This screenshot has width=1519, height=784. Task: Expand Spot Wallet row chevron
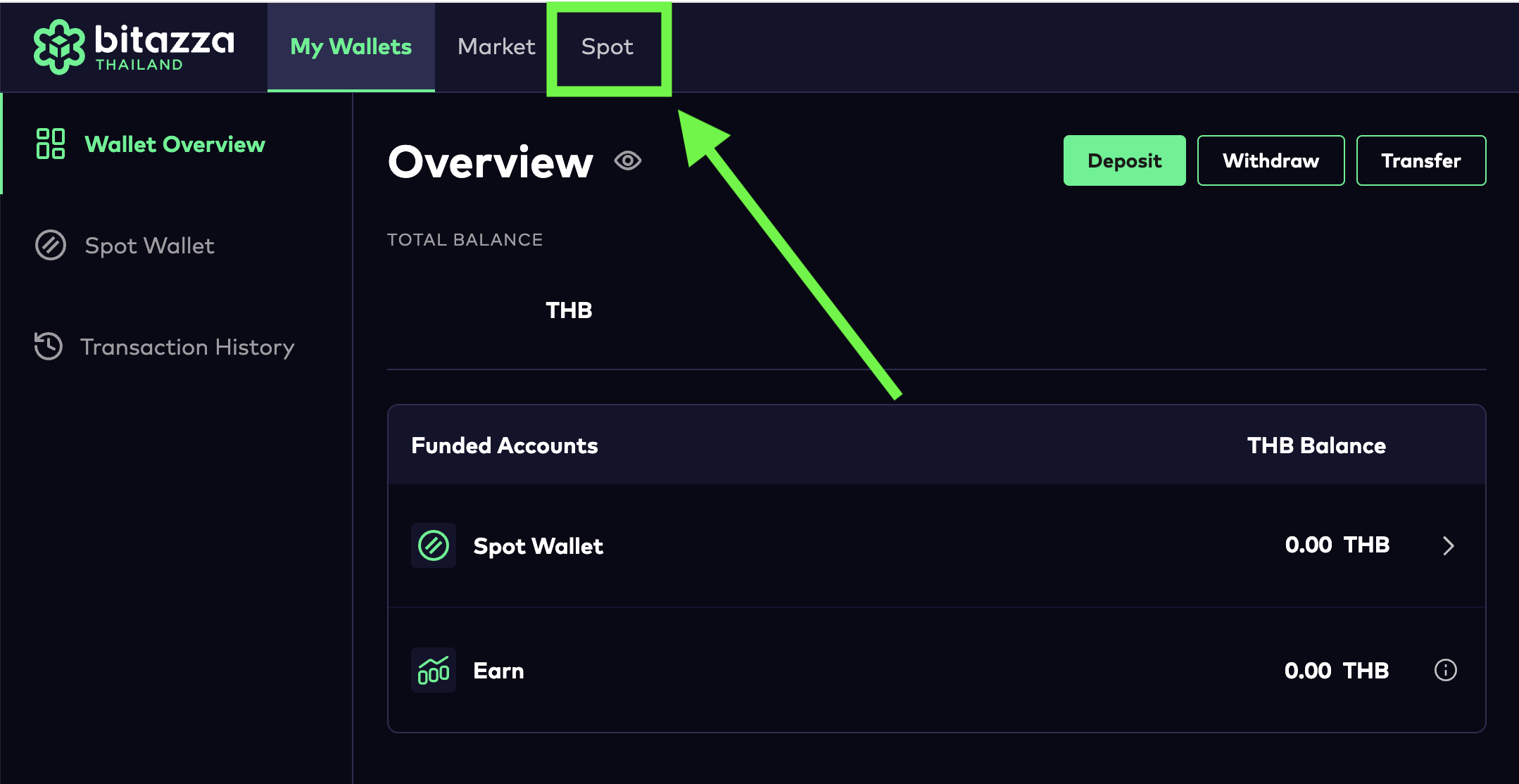coord(1448,545)
